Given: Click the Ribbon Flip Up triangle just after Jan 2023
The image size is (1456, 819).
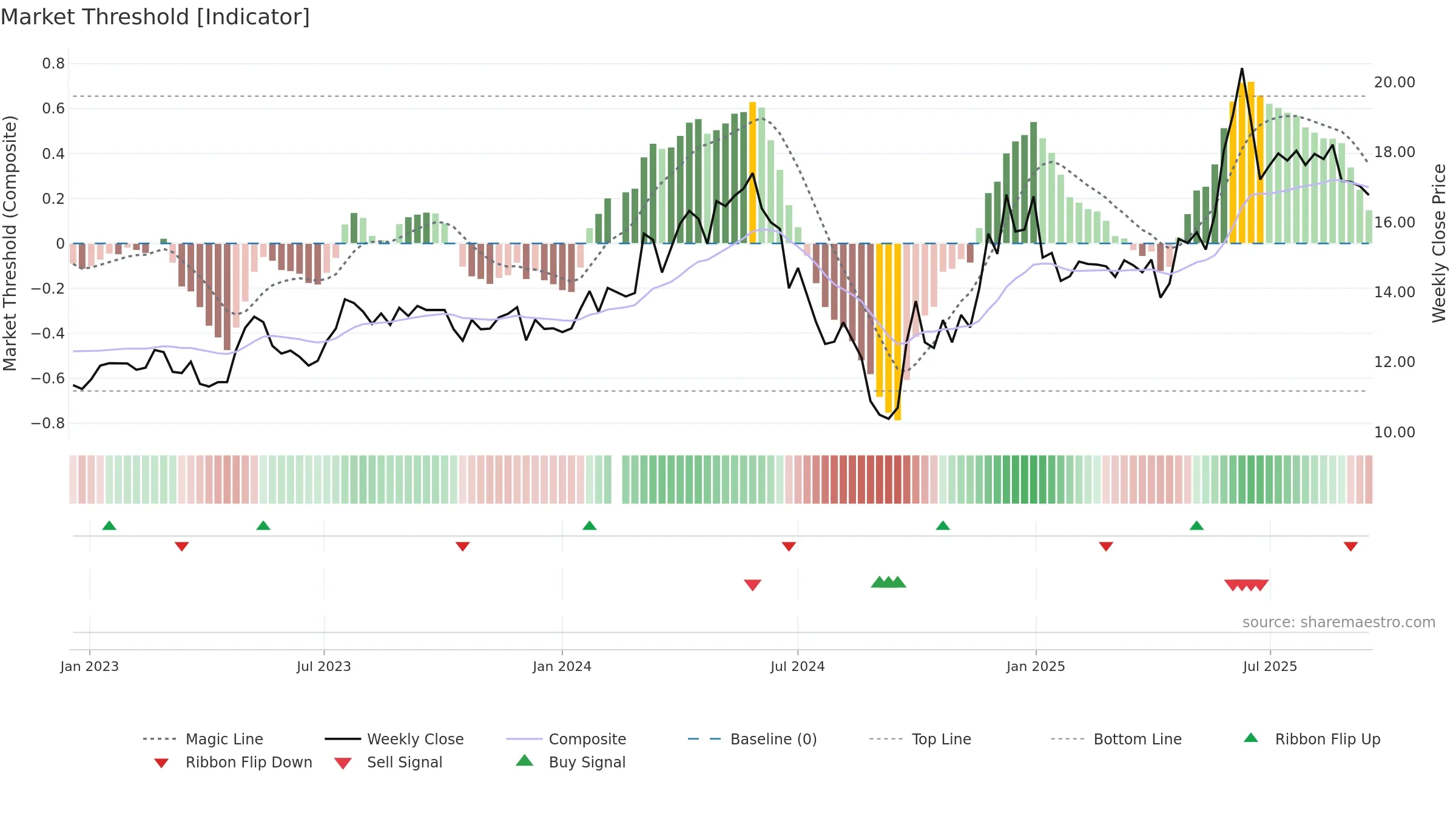Looking at the screenshot, I should (109, 525).
